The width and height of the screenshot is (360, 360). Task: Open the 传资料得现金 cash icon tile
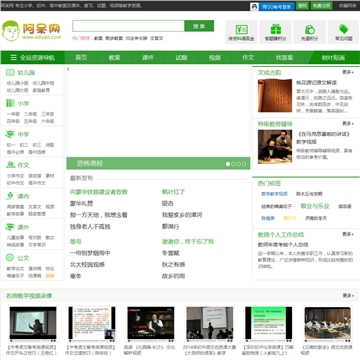(x=241, y=32)
